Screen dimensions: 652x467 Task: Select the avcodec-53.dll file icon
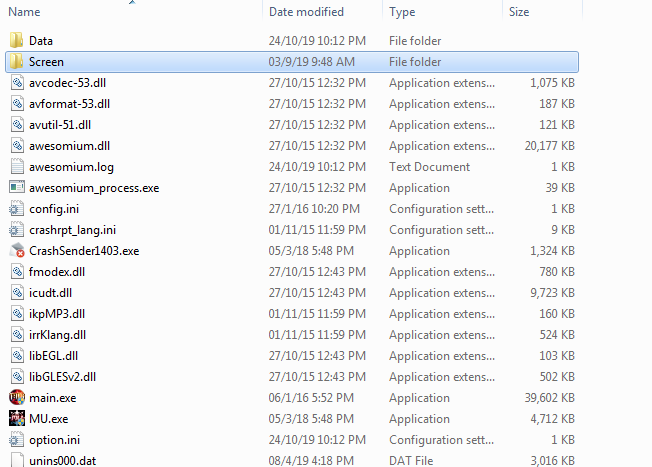point(16,83)
